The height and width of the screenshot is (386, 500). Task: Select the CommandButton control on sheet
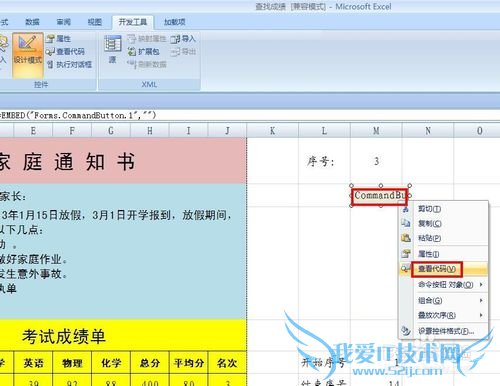[x=379, y=196]
